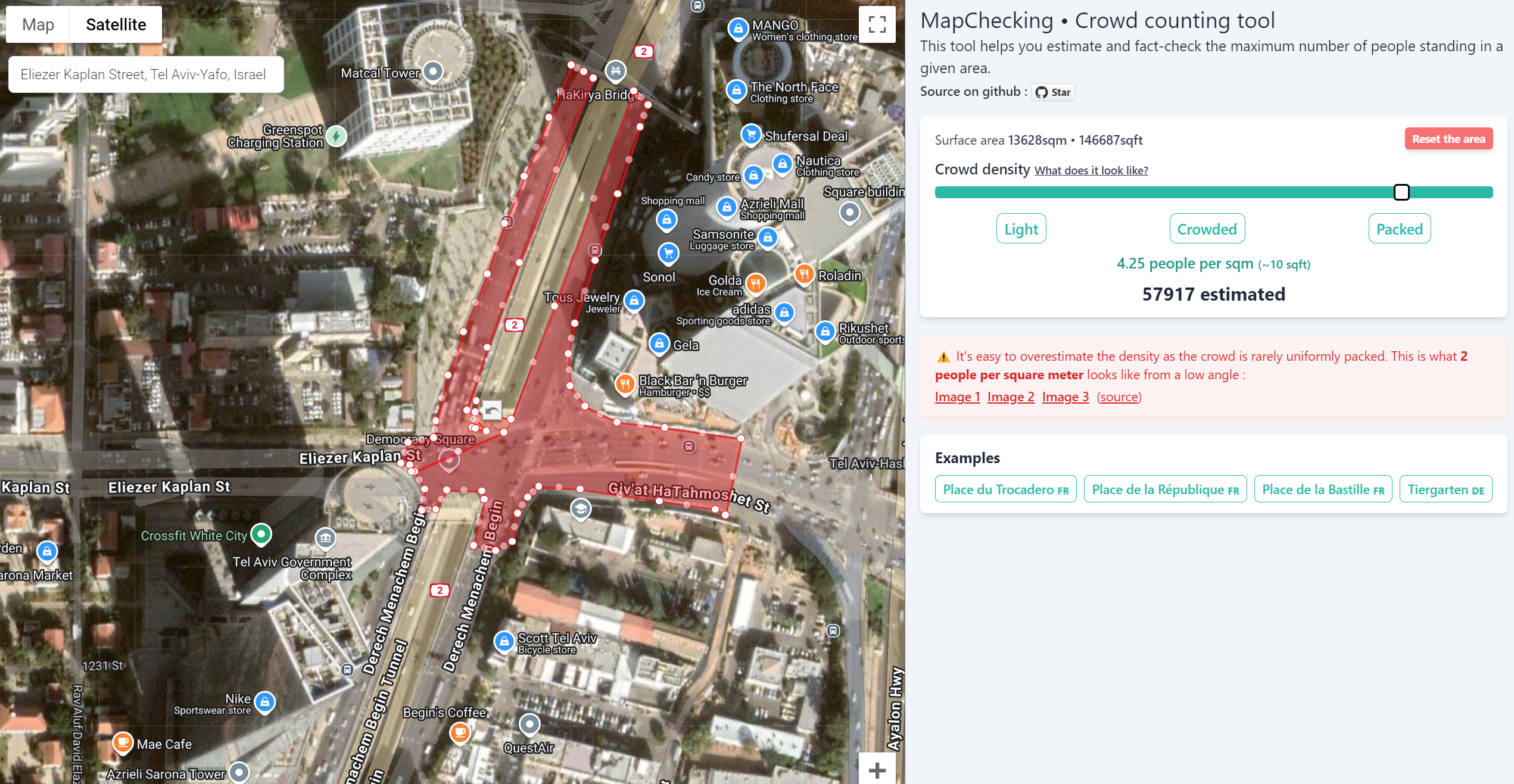Undo last polygon point on map

tap(492, 410)
